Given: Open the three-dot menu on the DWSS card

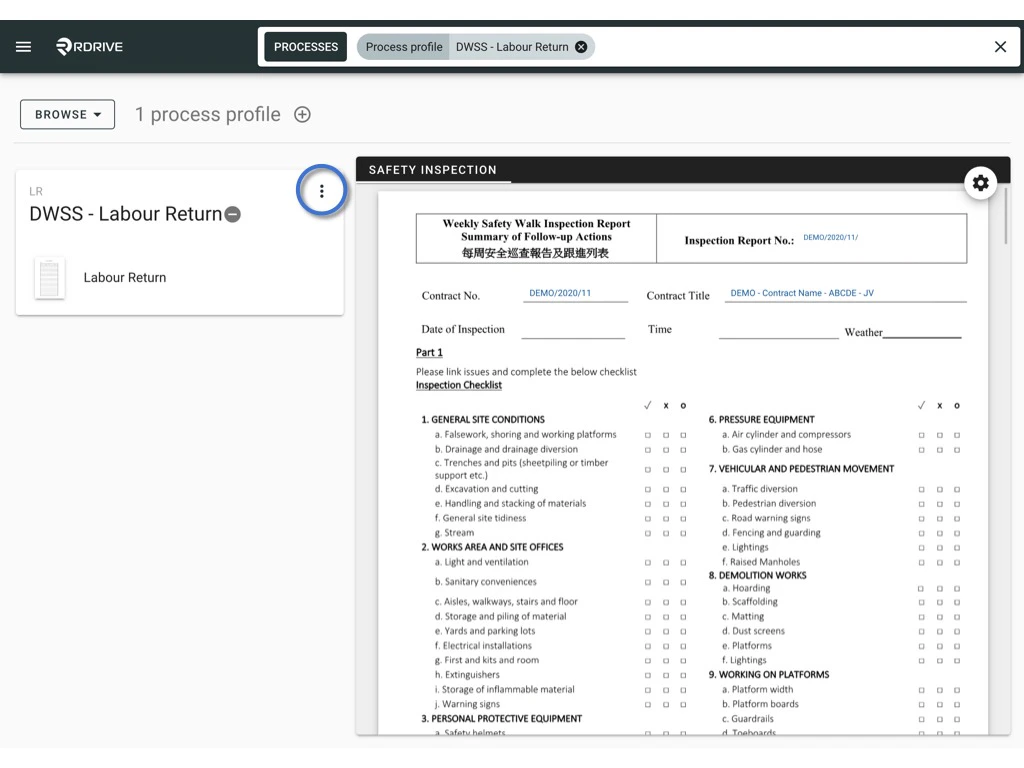Looking at the screenshot, I should pos(322,190).
